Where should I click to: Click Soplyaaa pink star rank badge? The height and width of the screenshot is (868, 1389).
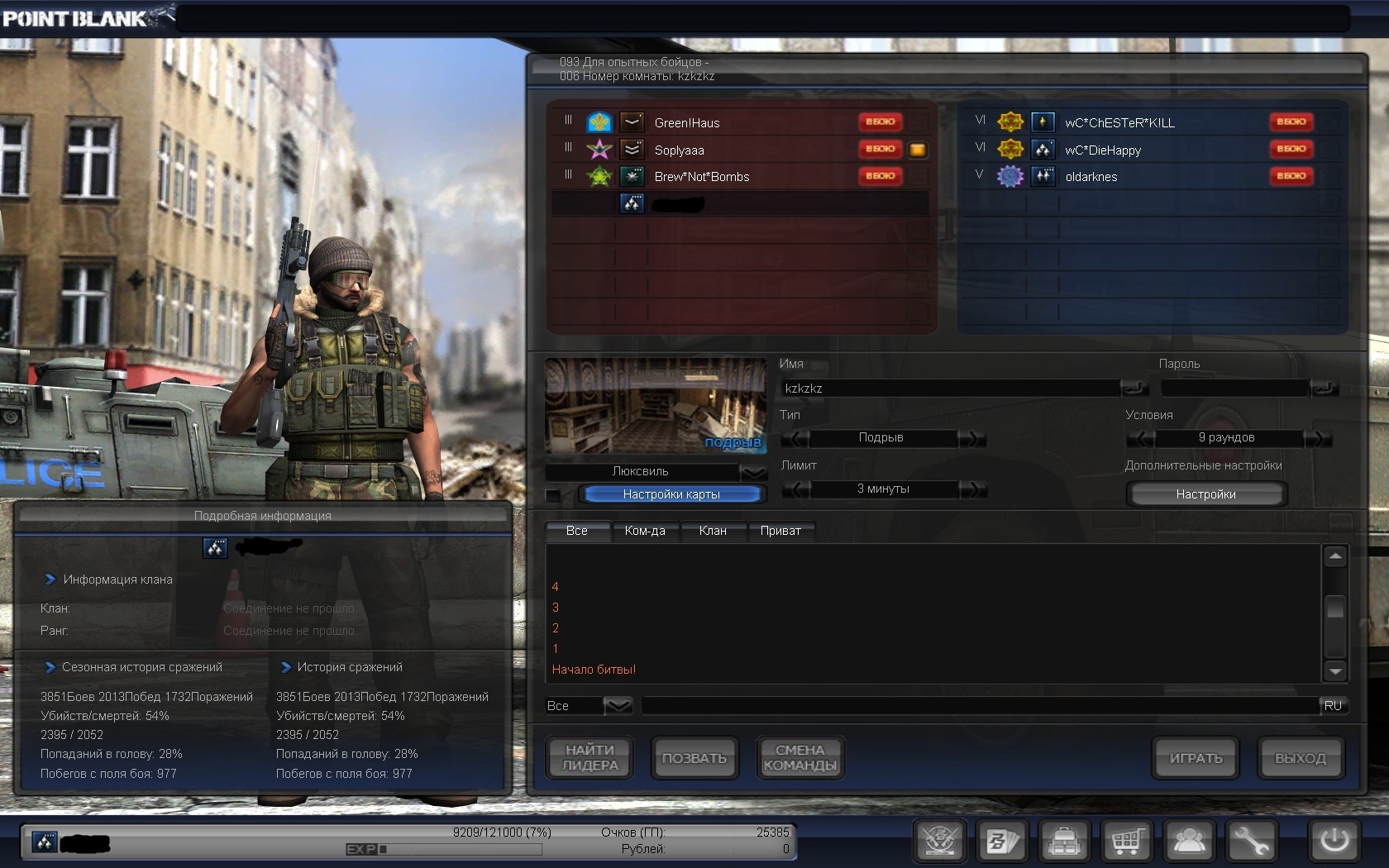tap(599, 150)
